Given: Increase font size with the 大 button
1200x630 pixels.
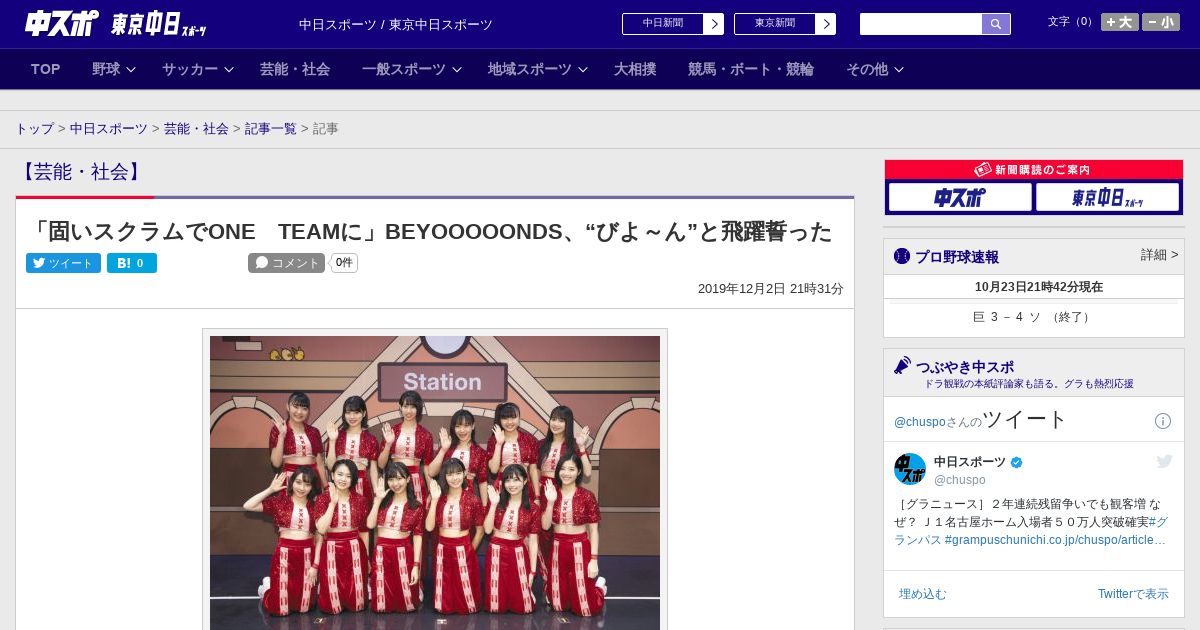Looking at the screenshot, I should [x=1119, y=22].
